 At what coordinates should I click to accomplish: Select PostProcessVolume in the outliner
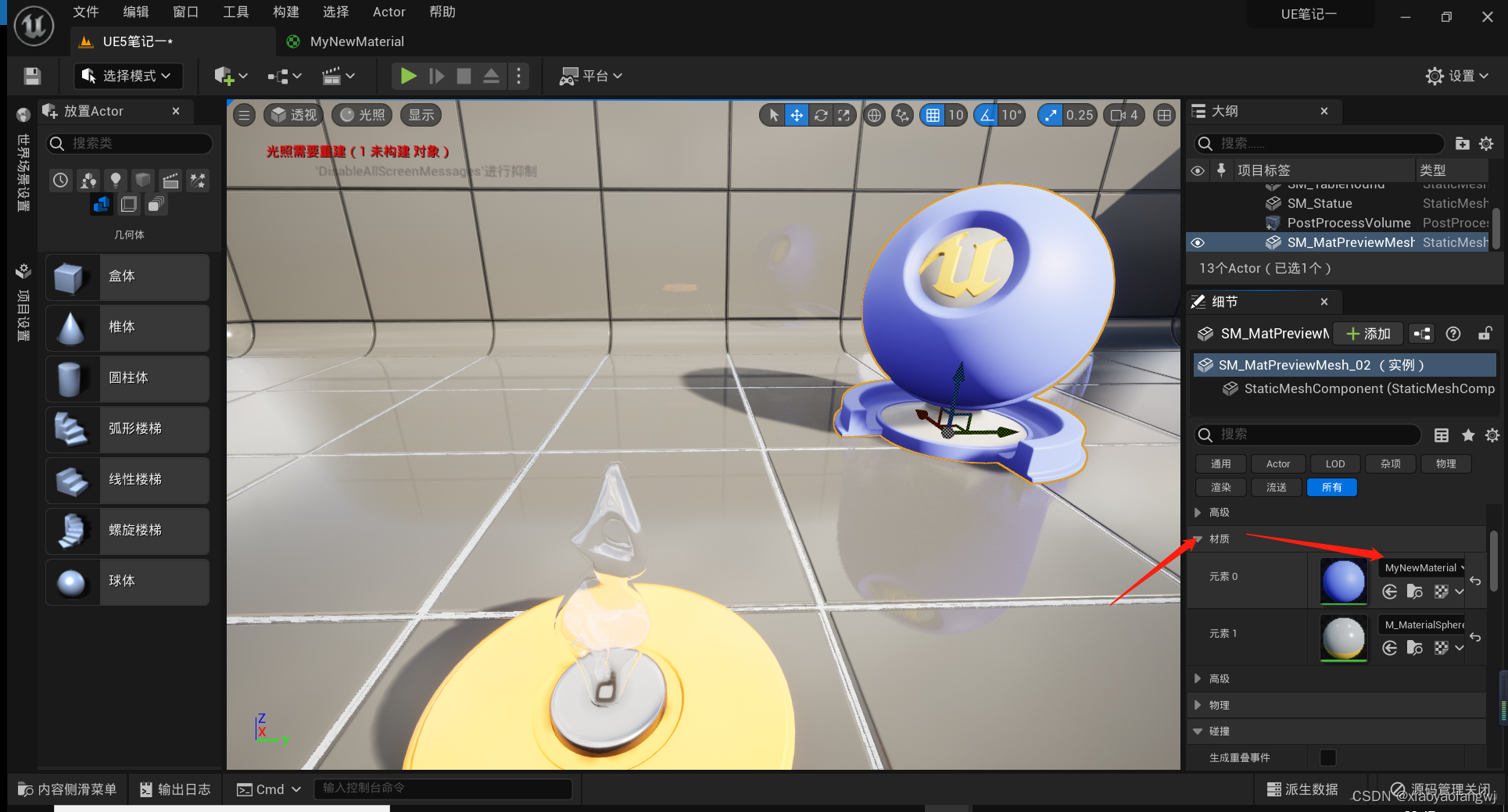[1349, 223]
